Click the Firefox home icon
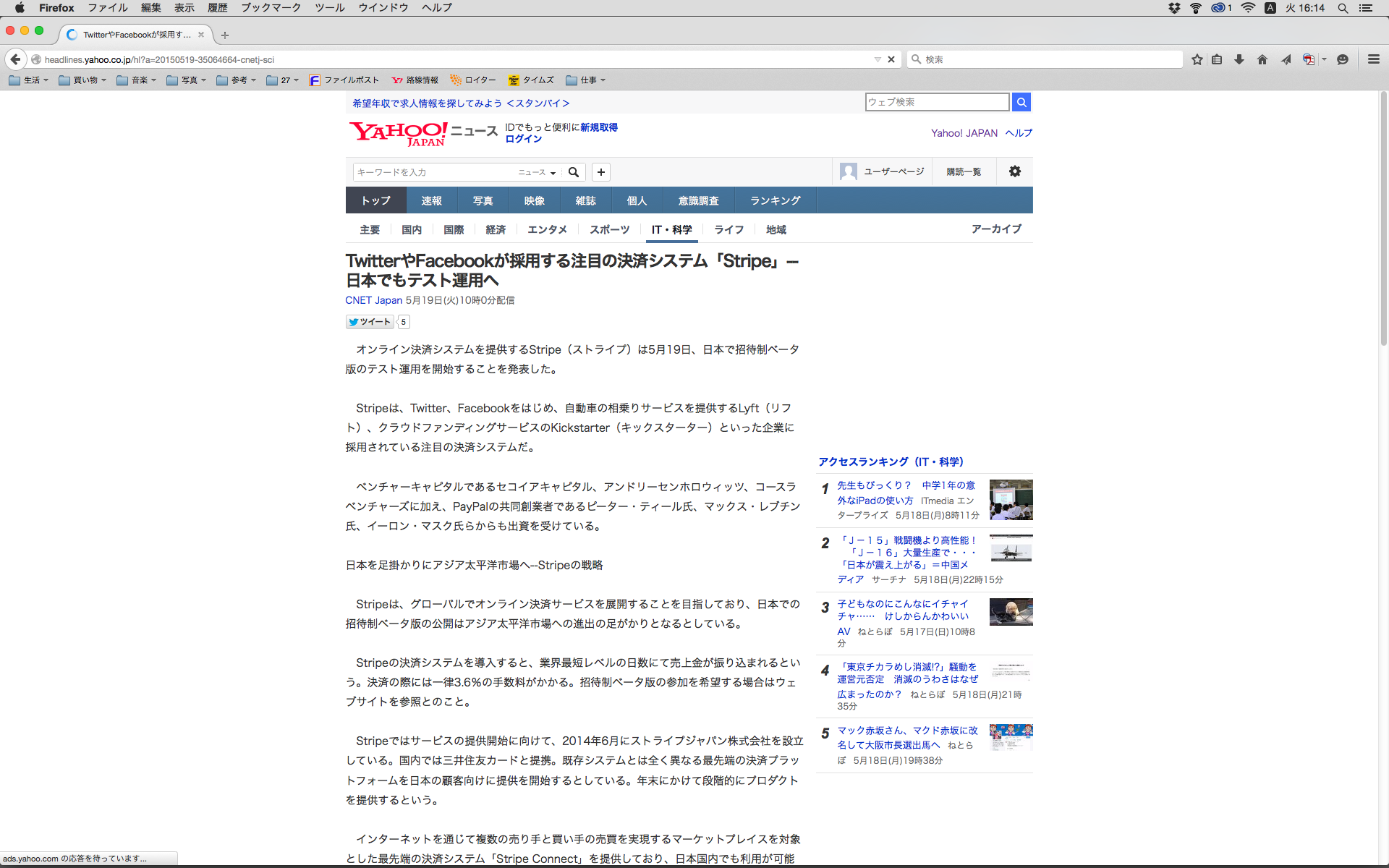The width and height of the screenshot is (1389, 868). click(x=1262, y=59)
